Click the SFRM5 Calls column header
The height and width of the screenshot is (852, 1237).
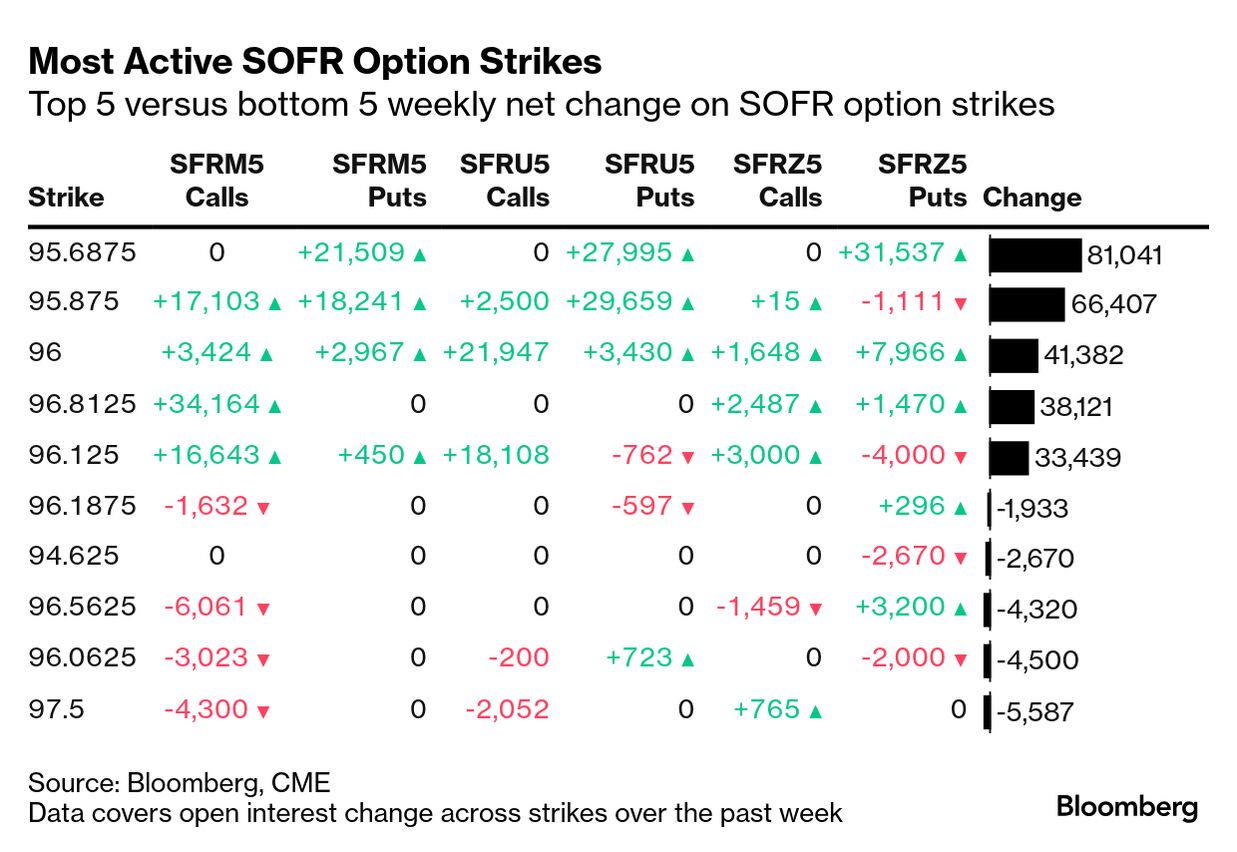tap(217, 180)
